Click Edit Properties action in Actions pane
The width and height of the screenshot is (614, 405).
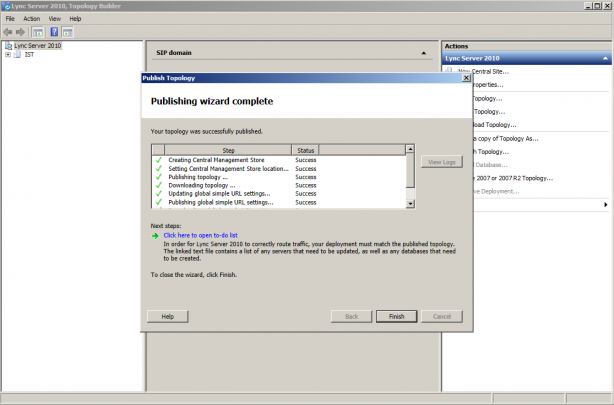click(x=488, y=85)
